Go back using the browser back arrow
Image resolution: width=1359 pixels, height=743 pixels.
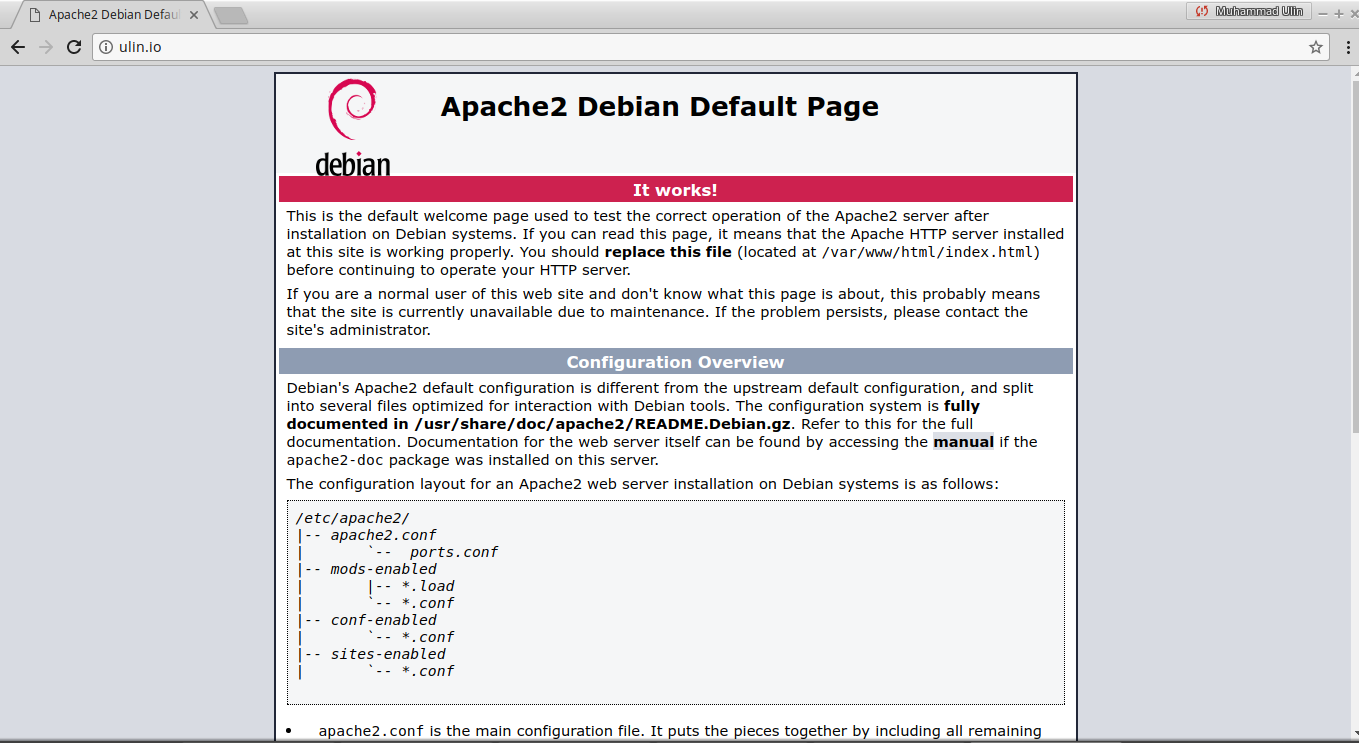tap(18, 47)
